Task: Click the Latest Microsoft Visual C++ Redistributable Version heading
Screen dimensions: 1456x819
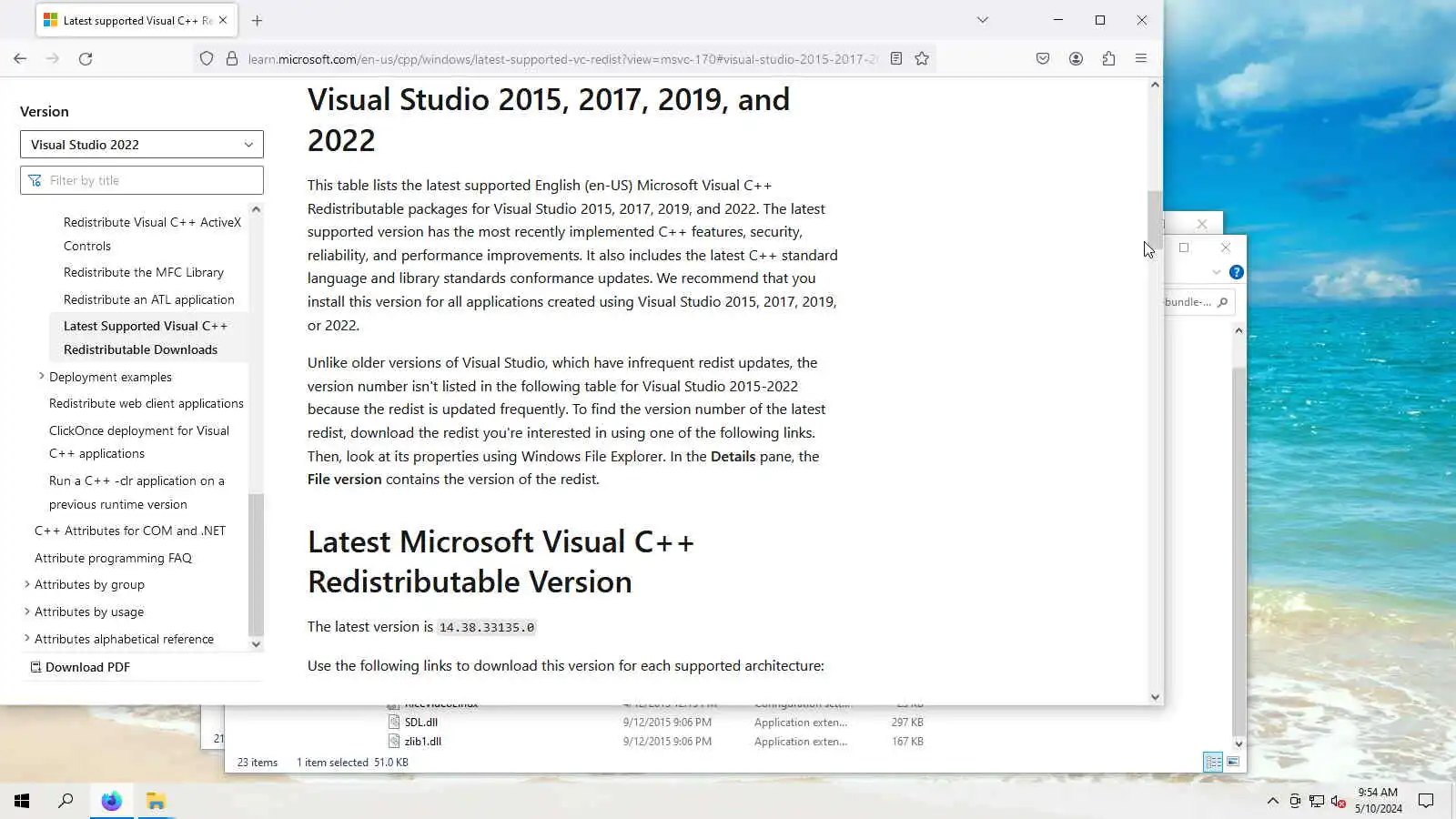Action: pos(500,561)
